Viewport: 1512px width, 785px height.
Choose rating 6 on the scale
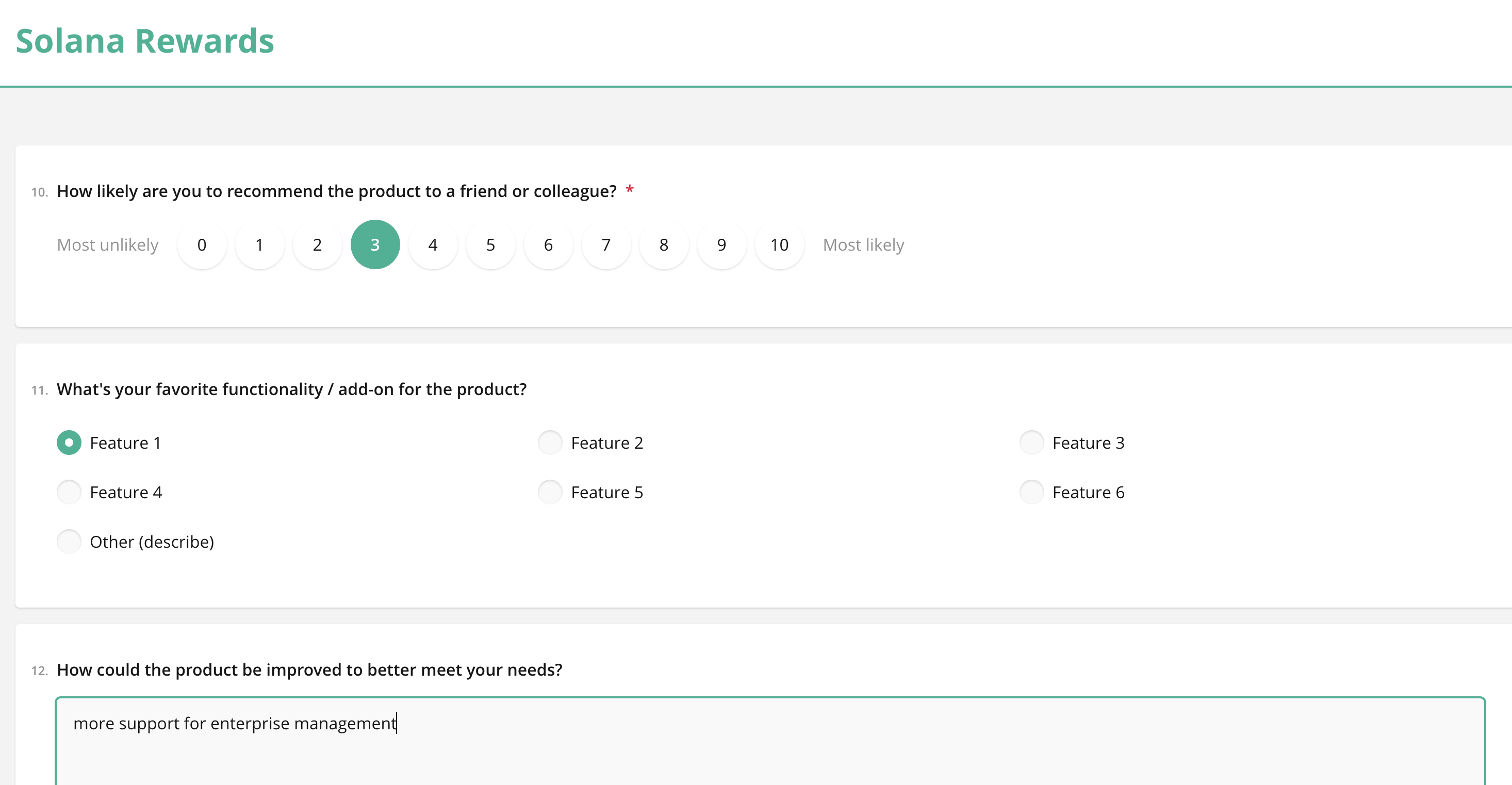pos(548,245)
